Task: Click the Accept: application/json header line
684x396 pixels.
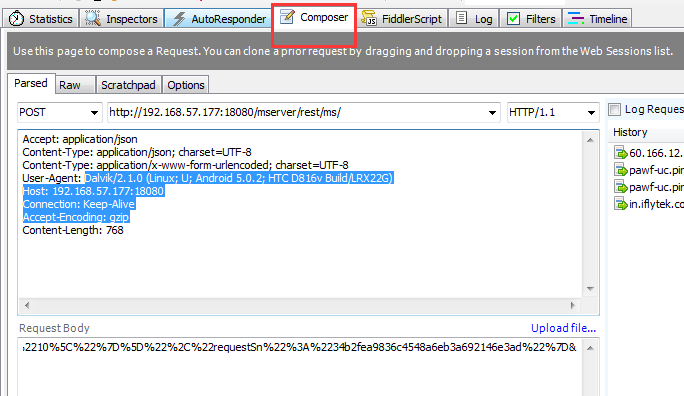Action: 80,139
